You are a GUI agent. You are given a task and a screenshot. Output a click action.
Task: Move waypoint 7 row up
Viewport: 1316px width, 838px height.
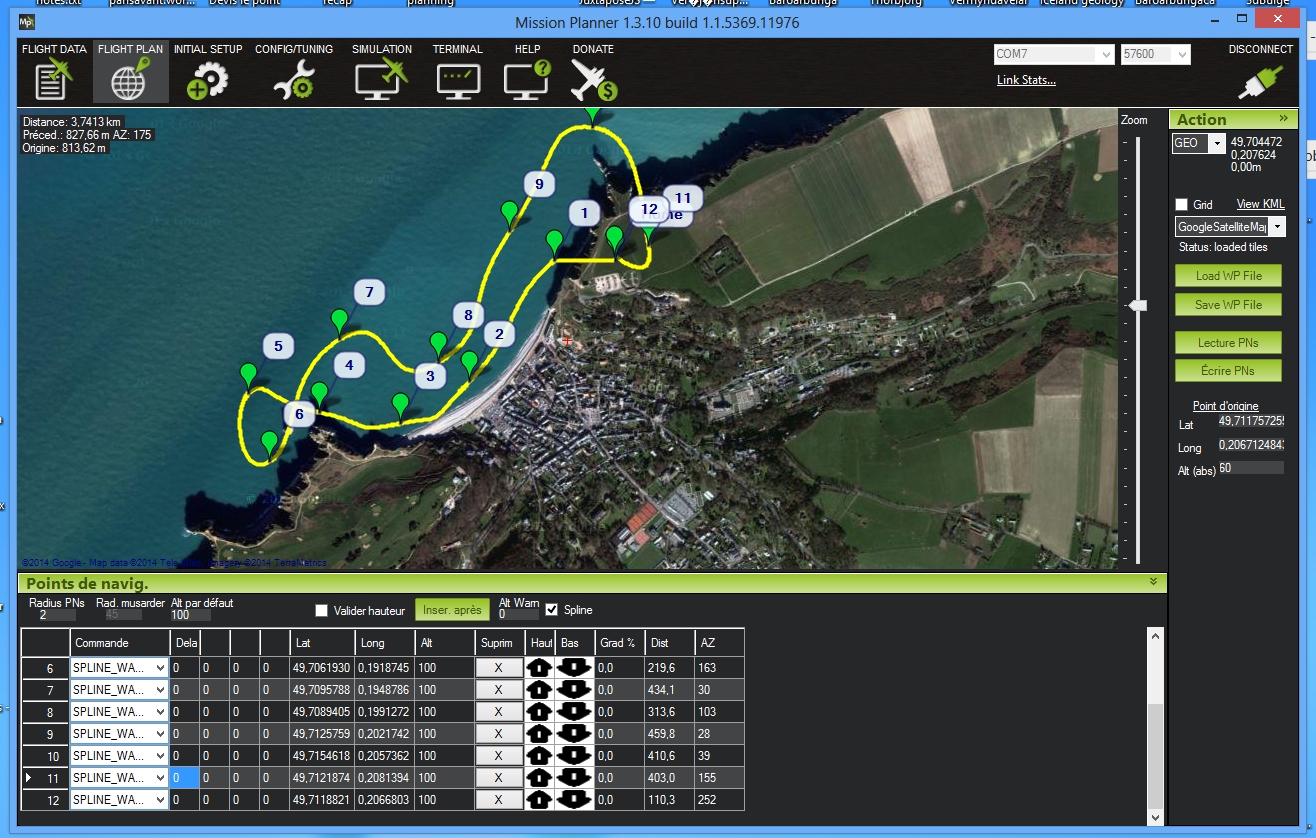pos(539,690)
